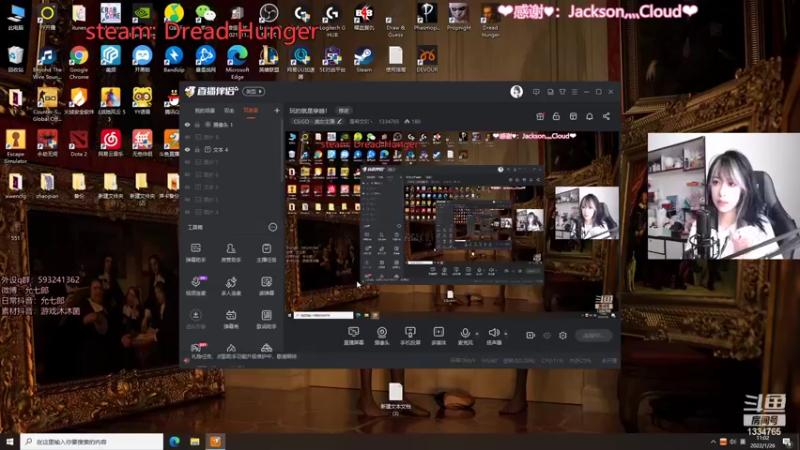
Task: Open the room manager assistant tool icon
Action: [x=231, y=253]
